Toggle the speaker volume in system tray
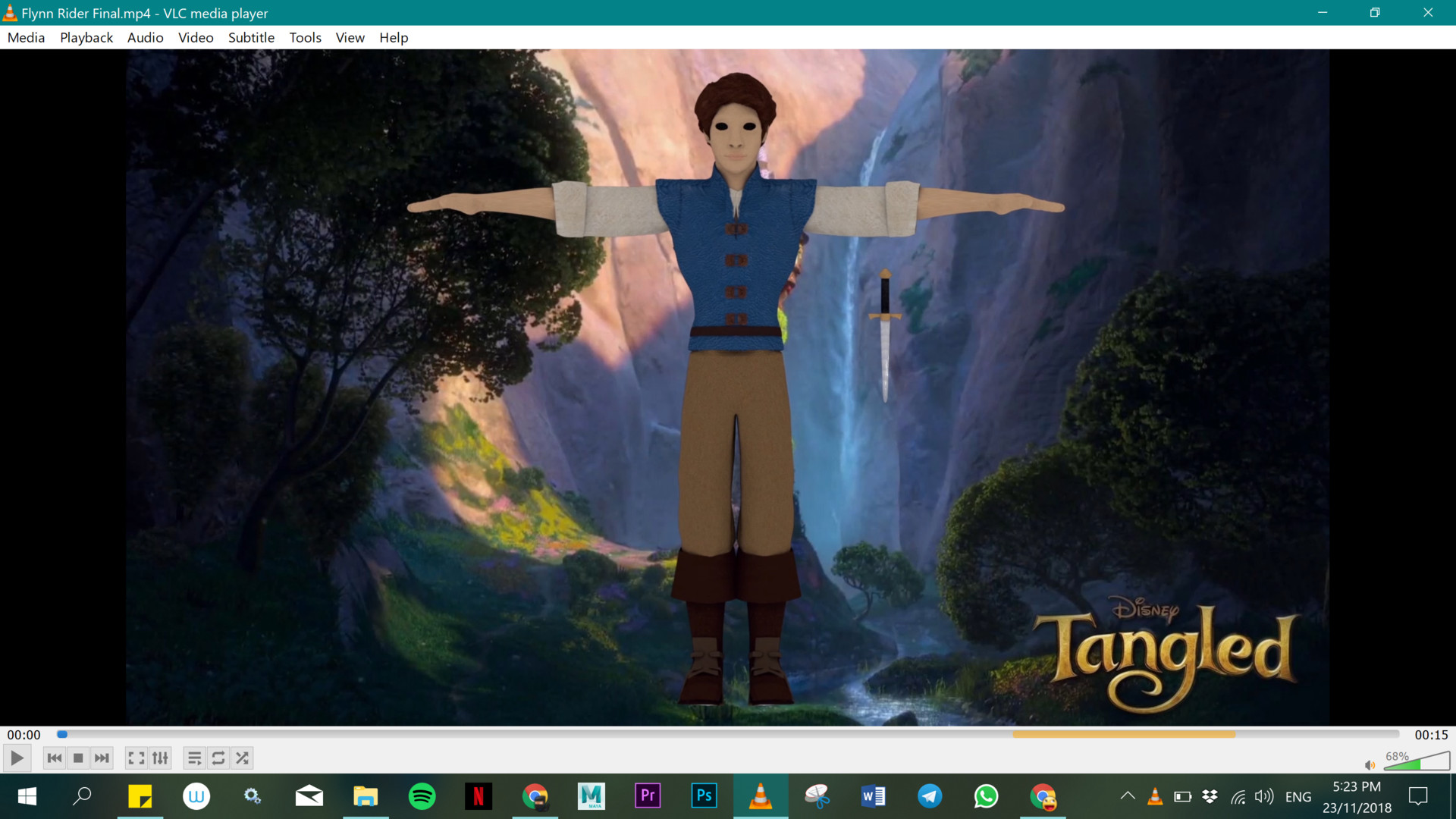 pos(1264,796)
